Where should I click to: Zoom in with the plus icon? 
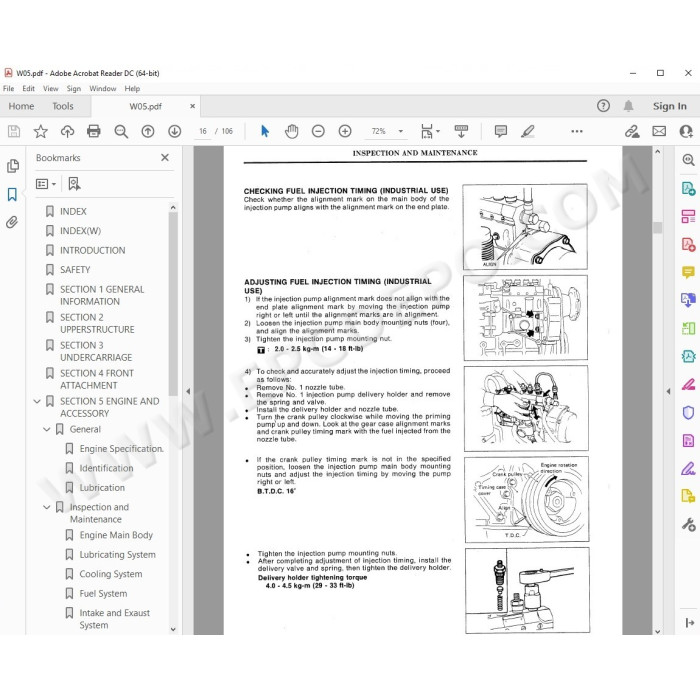click(345, 131)
